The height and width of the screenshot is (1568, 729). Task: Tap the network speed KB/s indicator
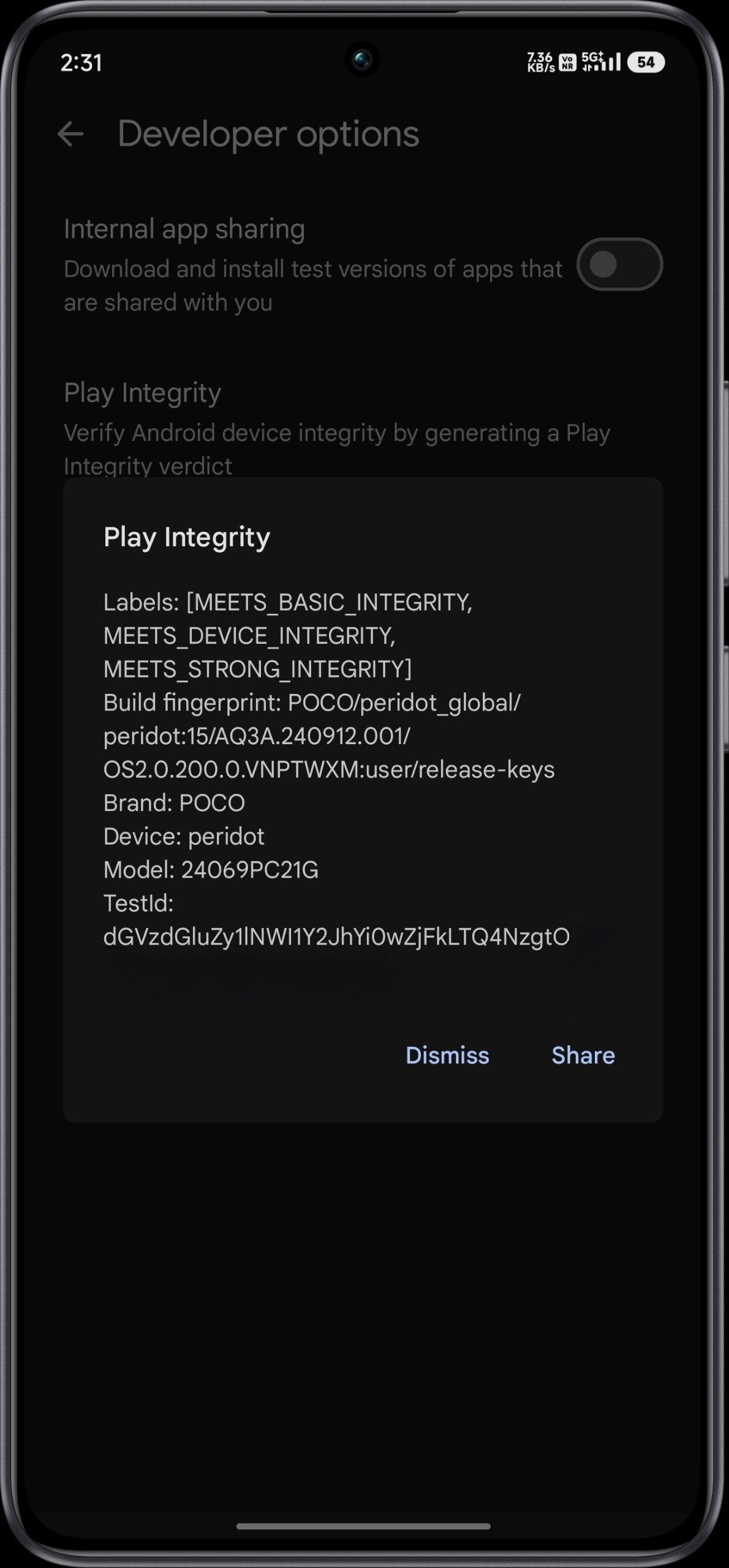coord(540,62)
